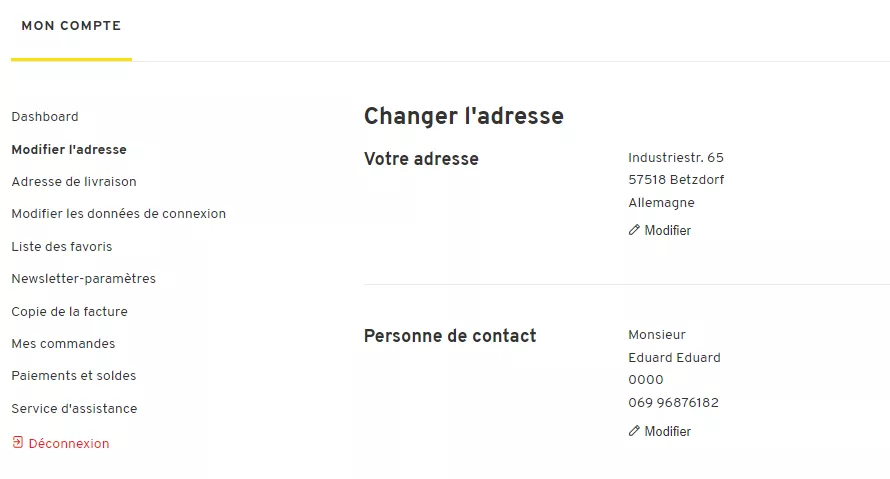The height and width of the screenshot is (479, 890).
Task: Click the Déconnexion logout link
Action: point(69,444)
